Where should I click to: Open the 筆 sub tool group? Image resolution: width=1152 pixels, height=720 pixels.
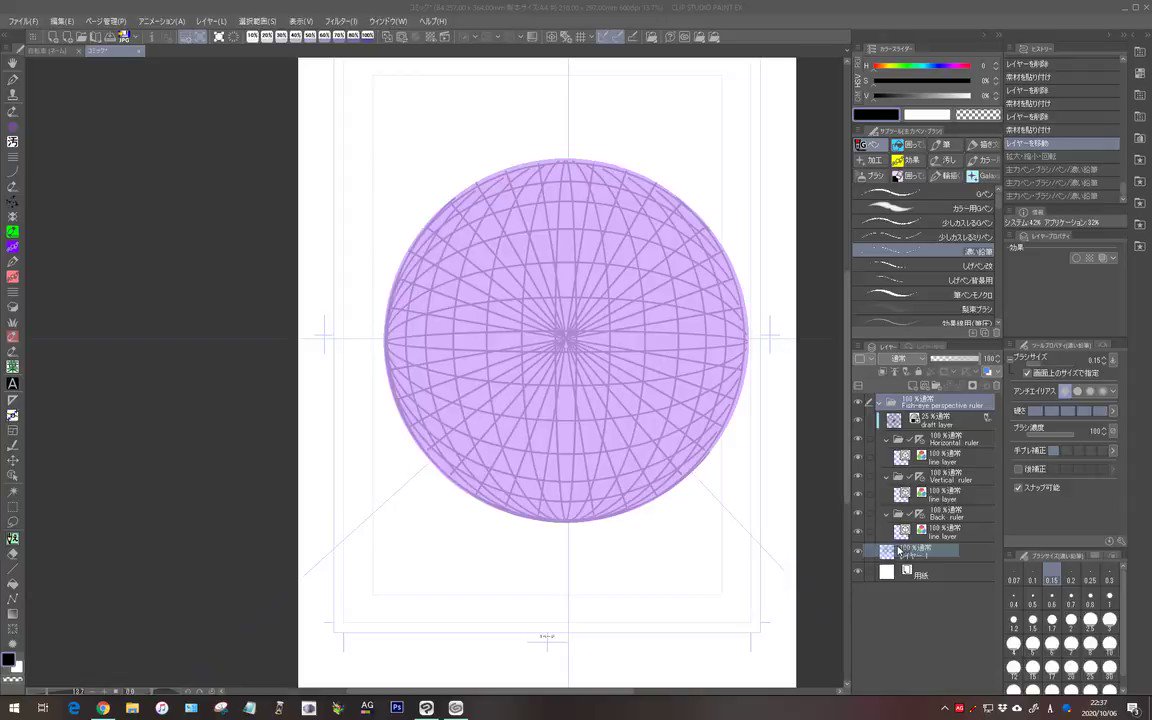945,145
